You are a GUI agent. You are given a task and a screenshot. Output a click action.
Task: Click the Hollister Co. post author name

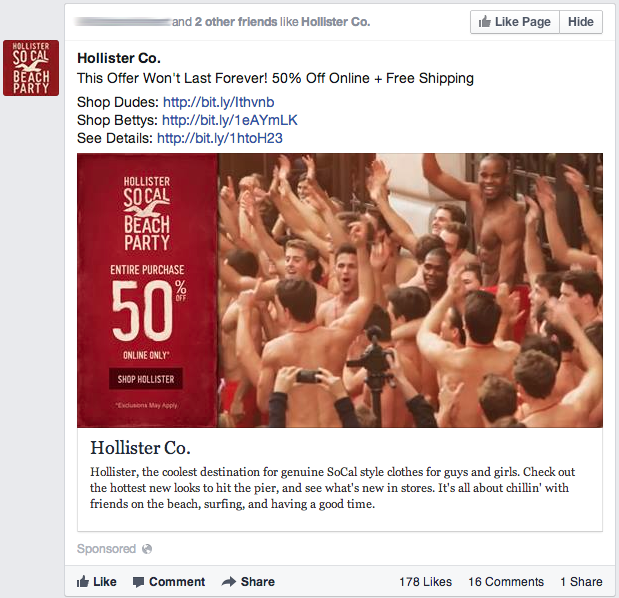click(x=119, y=58)
